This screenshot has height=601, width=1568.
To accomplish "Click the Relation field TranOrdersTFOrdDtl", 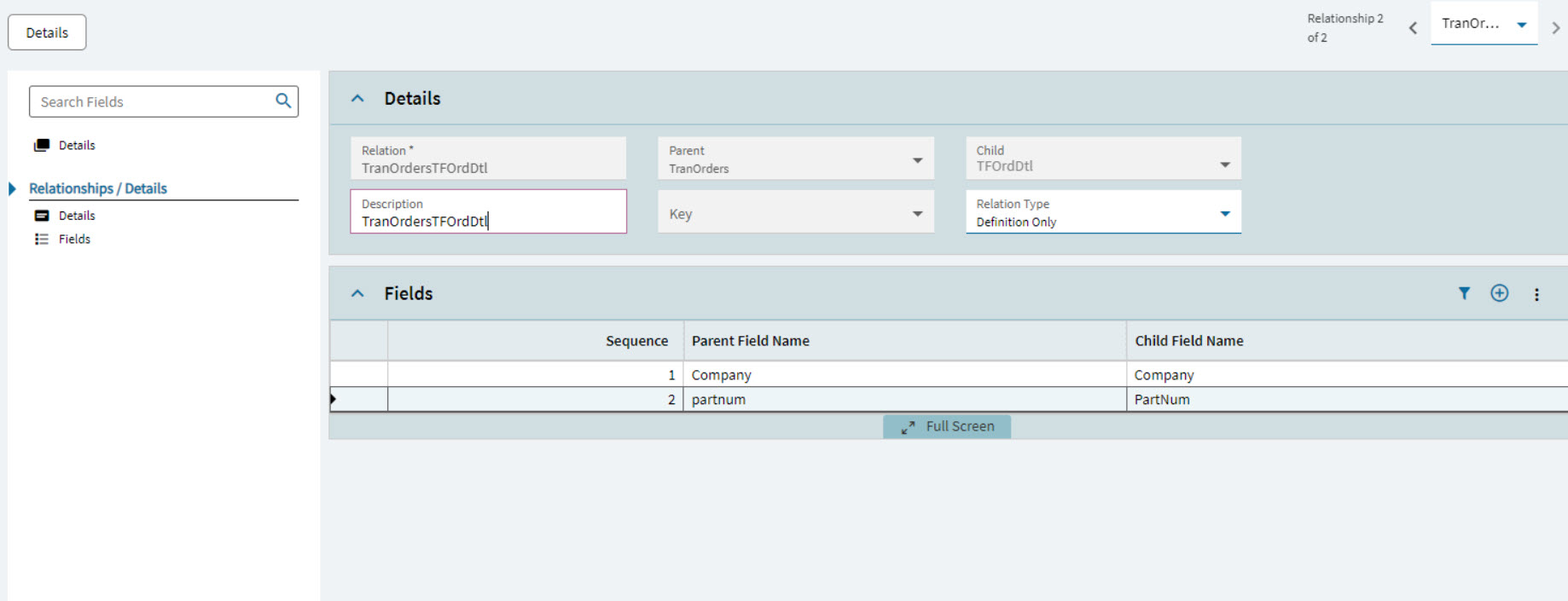I will pos(488,159).
